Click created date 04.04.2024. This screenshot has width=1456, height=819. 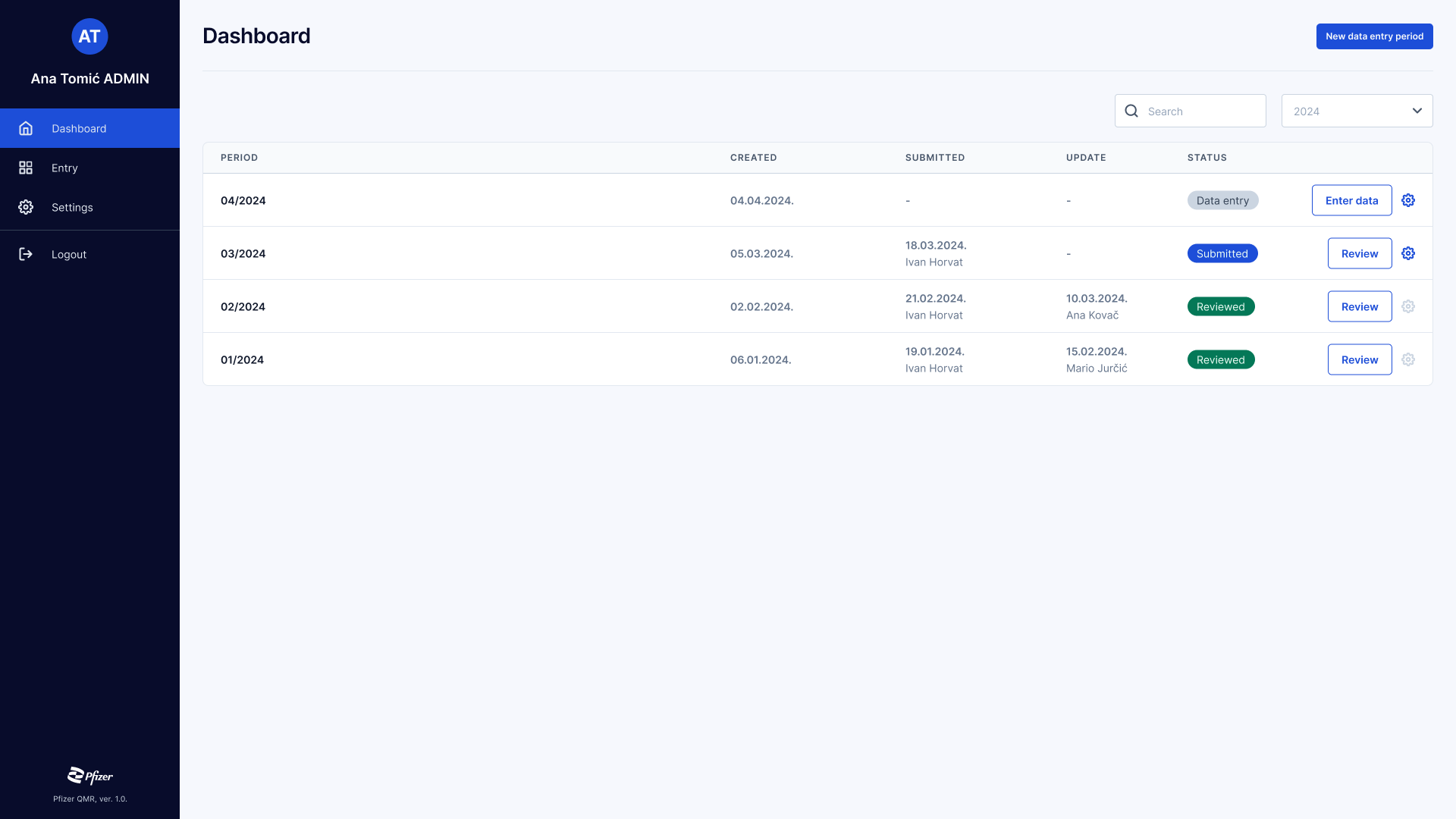[761, 200]
